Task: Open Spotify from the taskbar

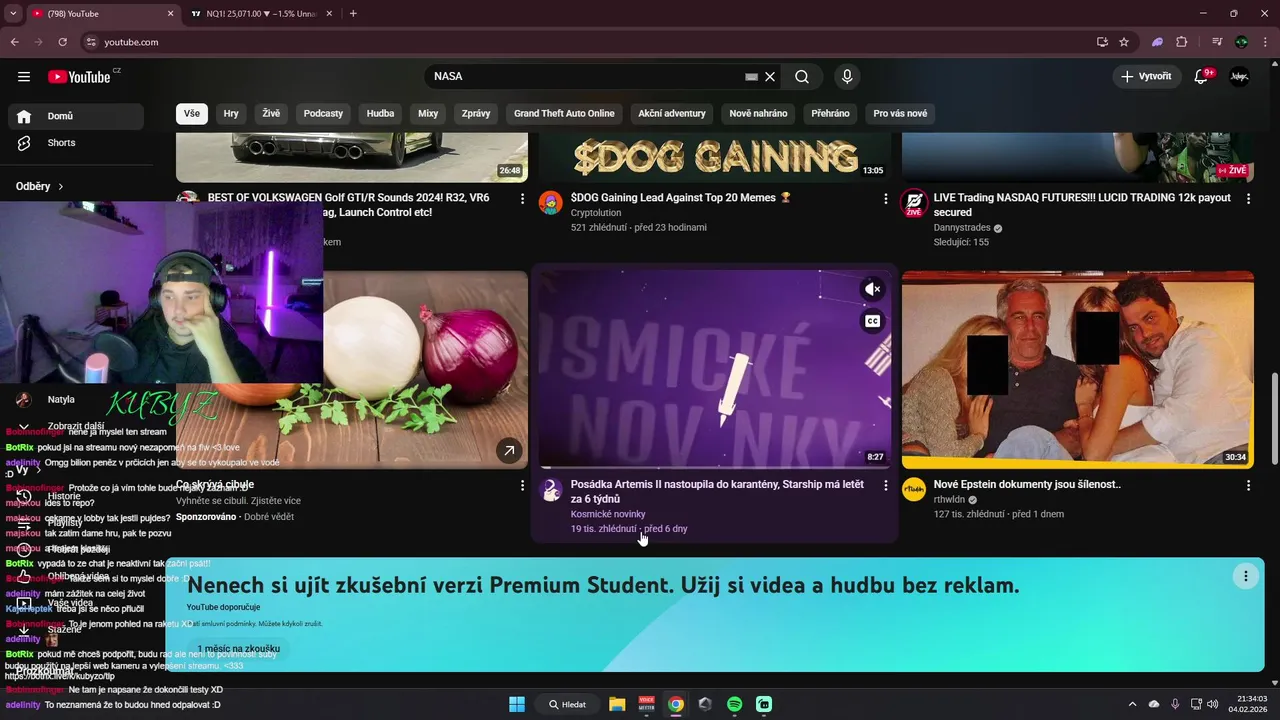Action: click(735, 704)
